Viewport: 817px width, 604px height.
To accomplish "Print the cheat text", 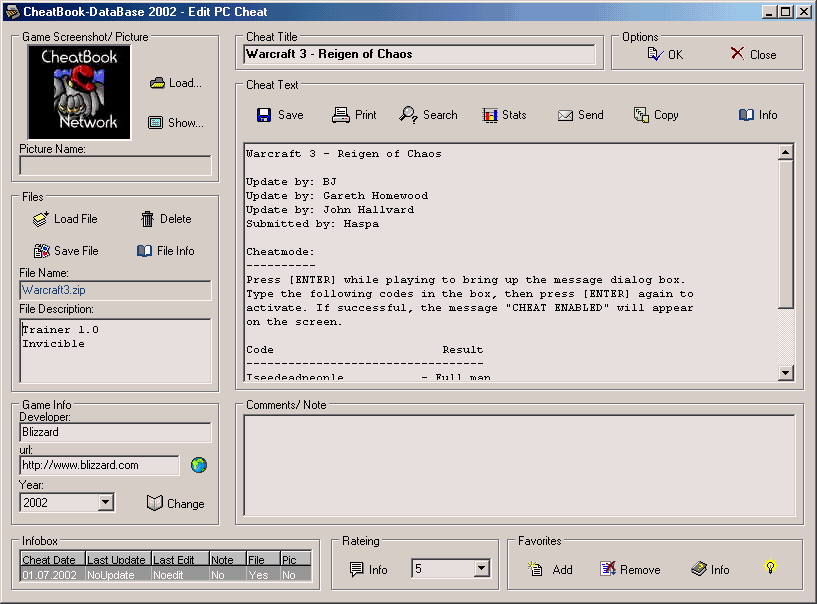I will pyautogui.click(x=354, y=115).
